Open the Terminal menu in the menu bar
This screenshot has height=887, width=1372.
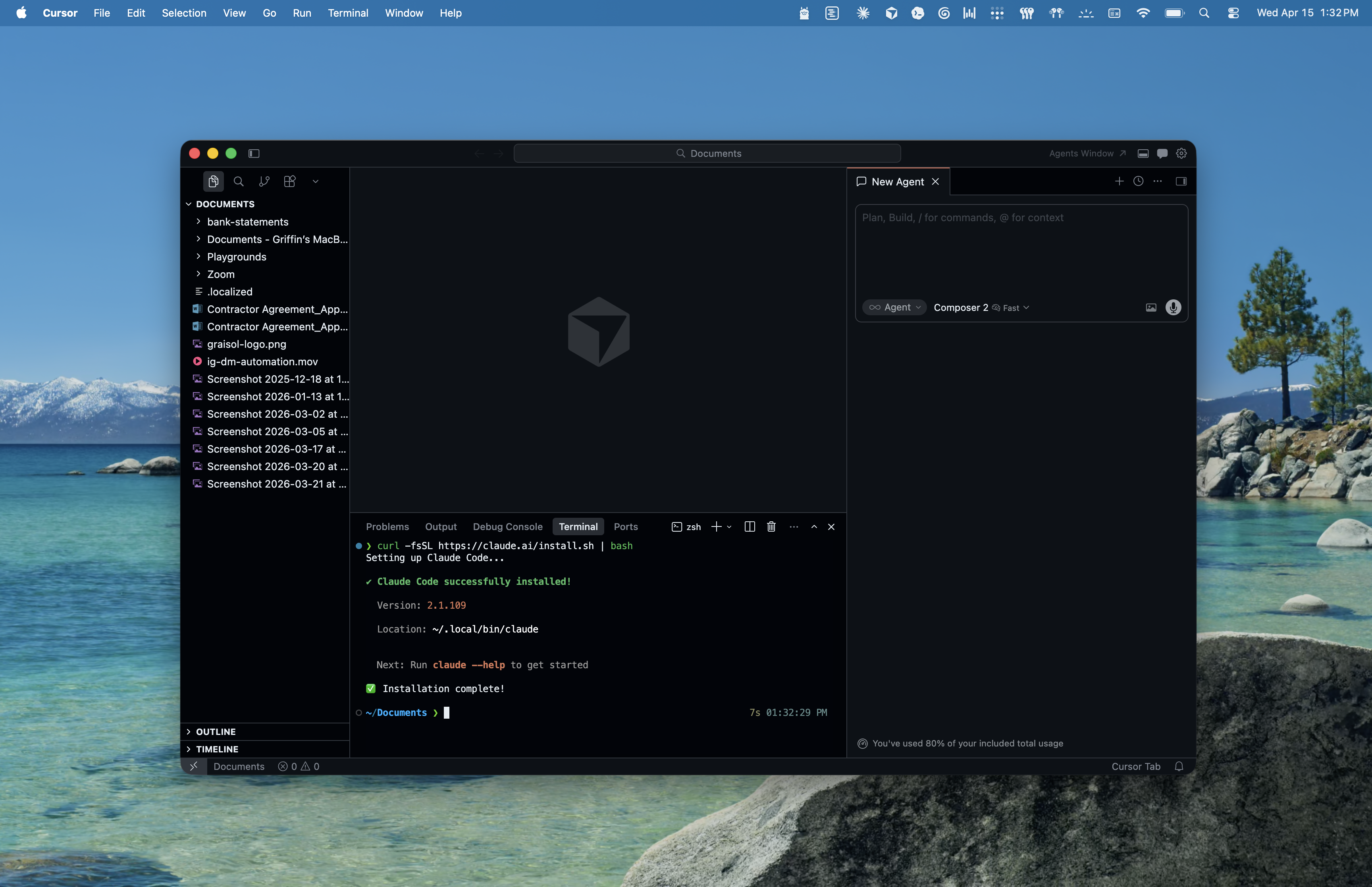click(x=348, y=13)
